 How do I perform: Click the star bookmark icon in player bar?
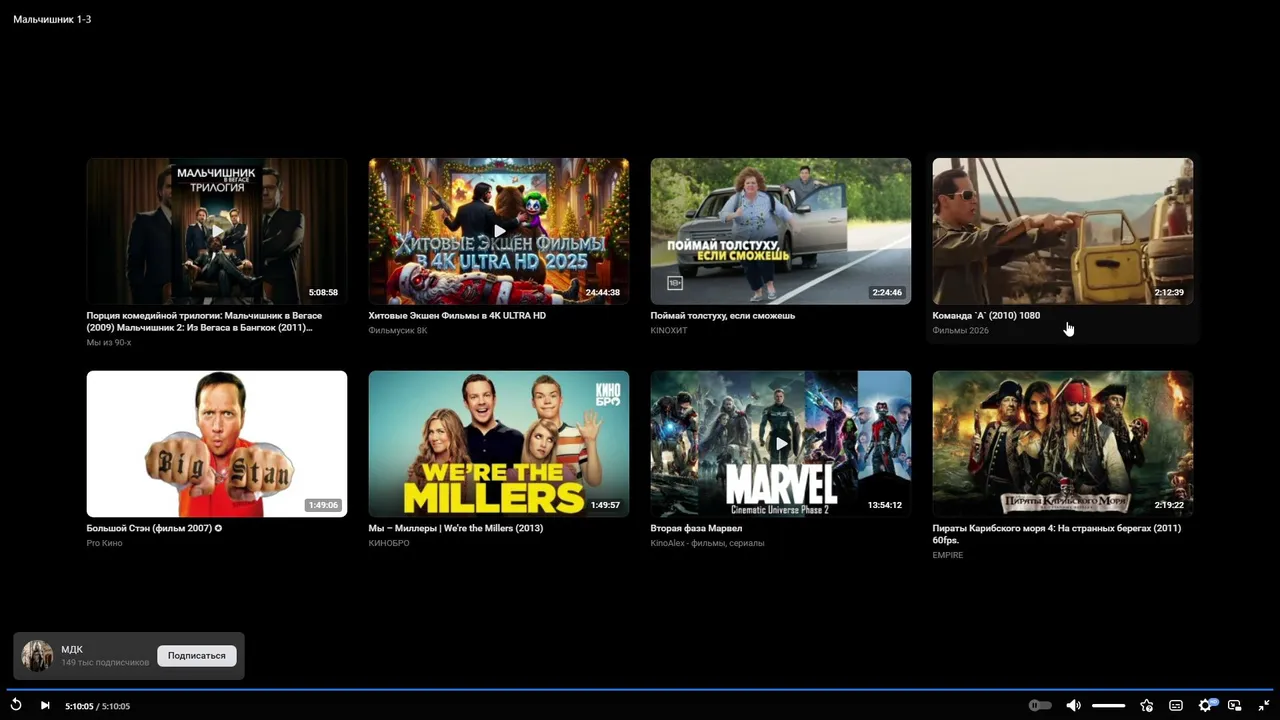[x=1147, y=705]
